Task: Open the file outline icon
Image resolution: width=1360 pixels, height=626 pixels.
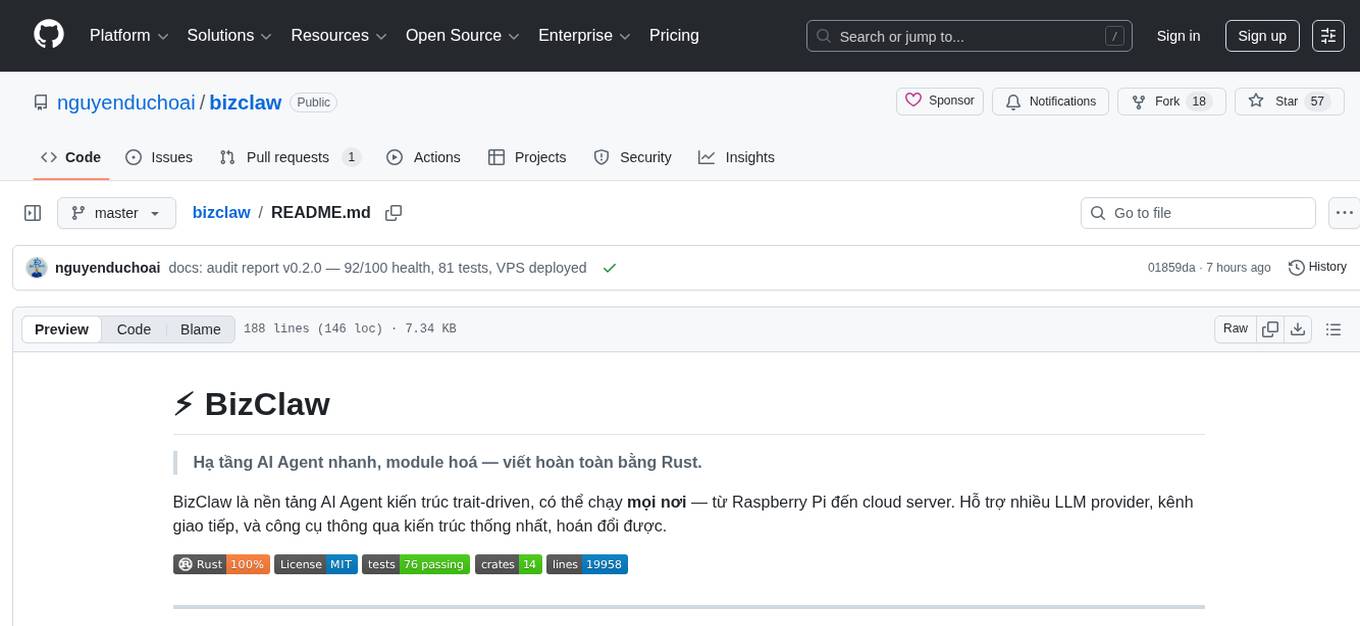Action: [1334, 328]
